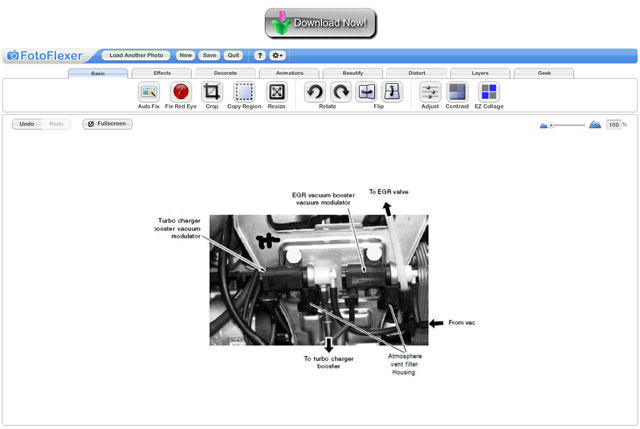Rotate the photo counter-clockwise
Screen dimensions: 640x429
coord(315,92)
